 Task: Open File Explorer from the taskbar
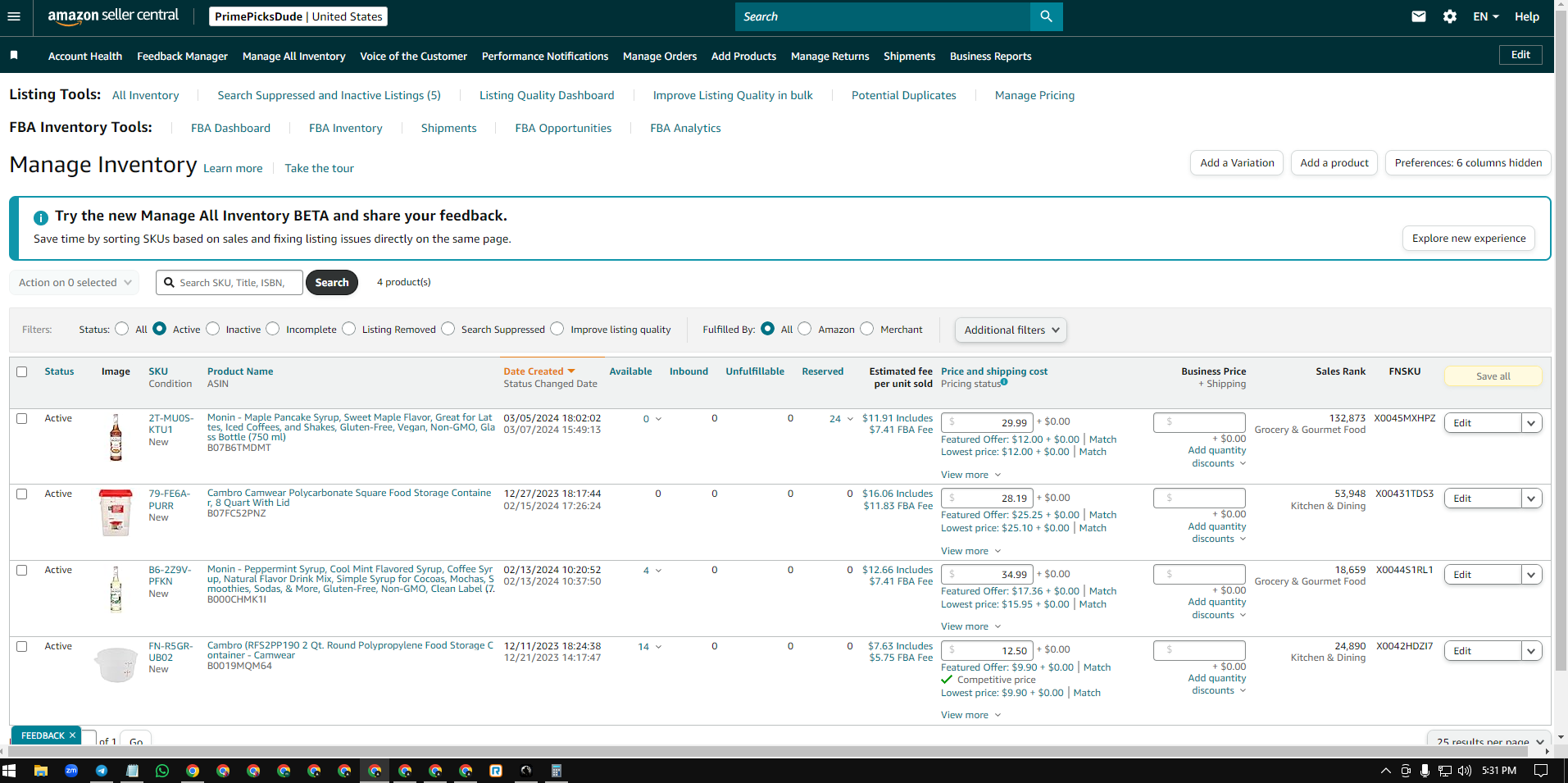click(x=41, y=771)
